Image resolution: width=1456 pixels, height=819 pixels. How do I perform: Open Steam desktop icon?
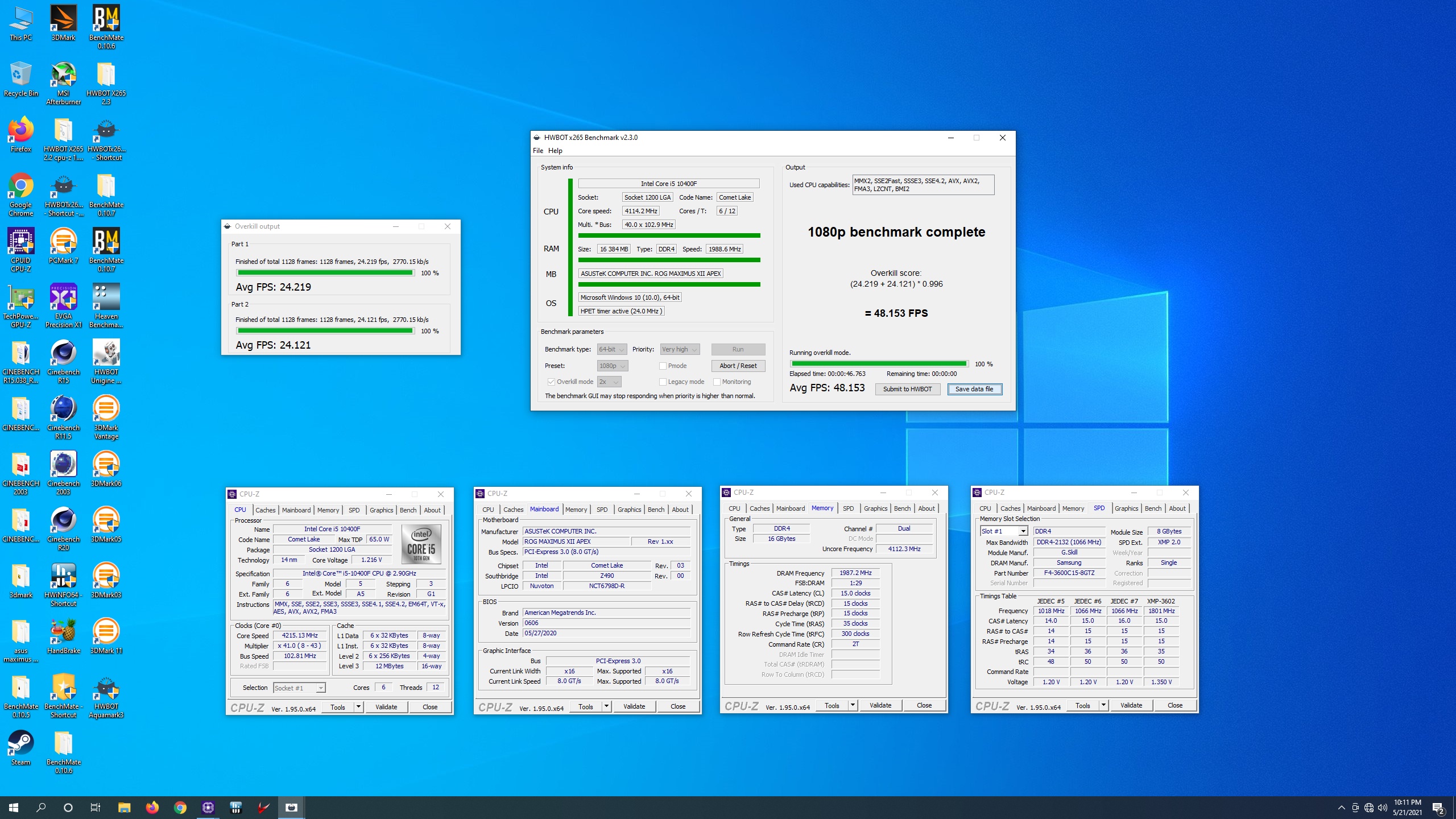[20, 748]
